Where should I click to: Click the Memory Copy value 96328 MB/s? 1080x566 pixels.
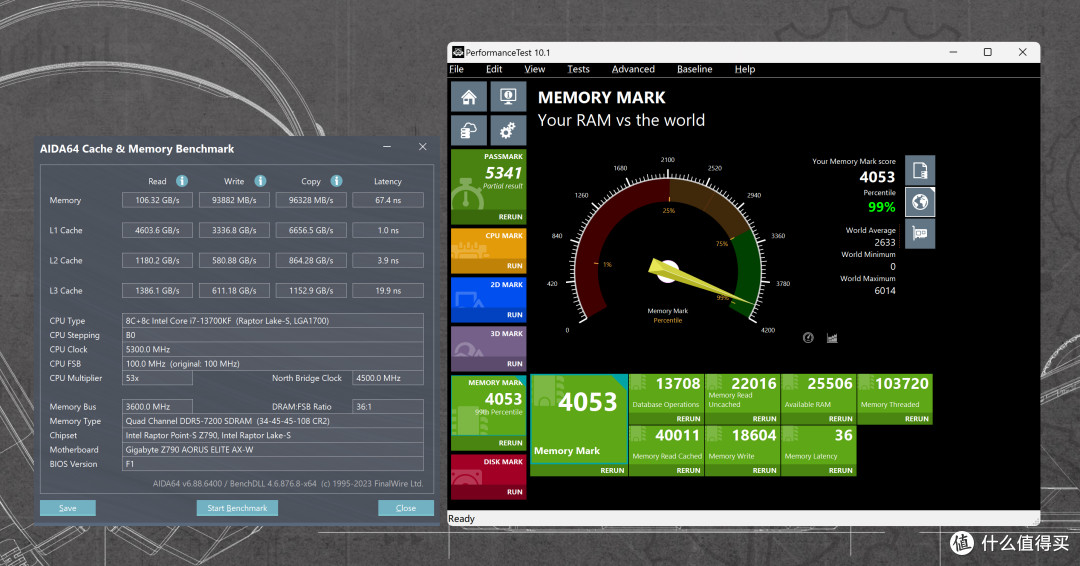point(311,200)
